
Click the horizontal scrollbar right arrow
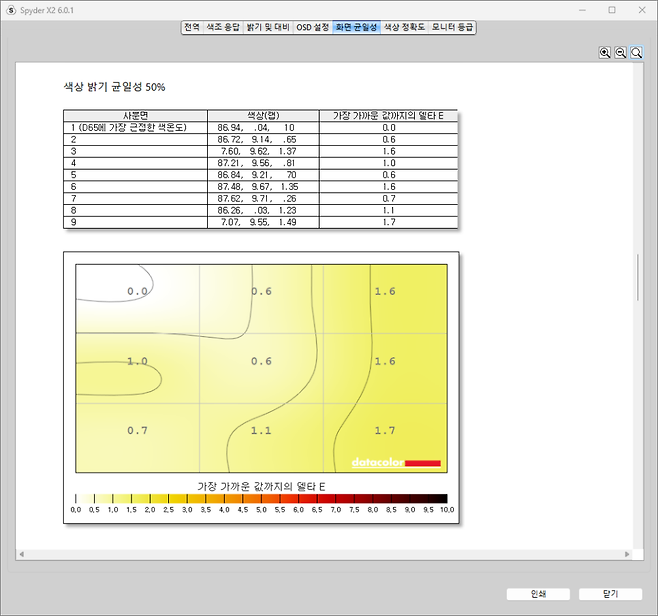pos(627,555)
